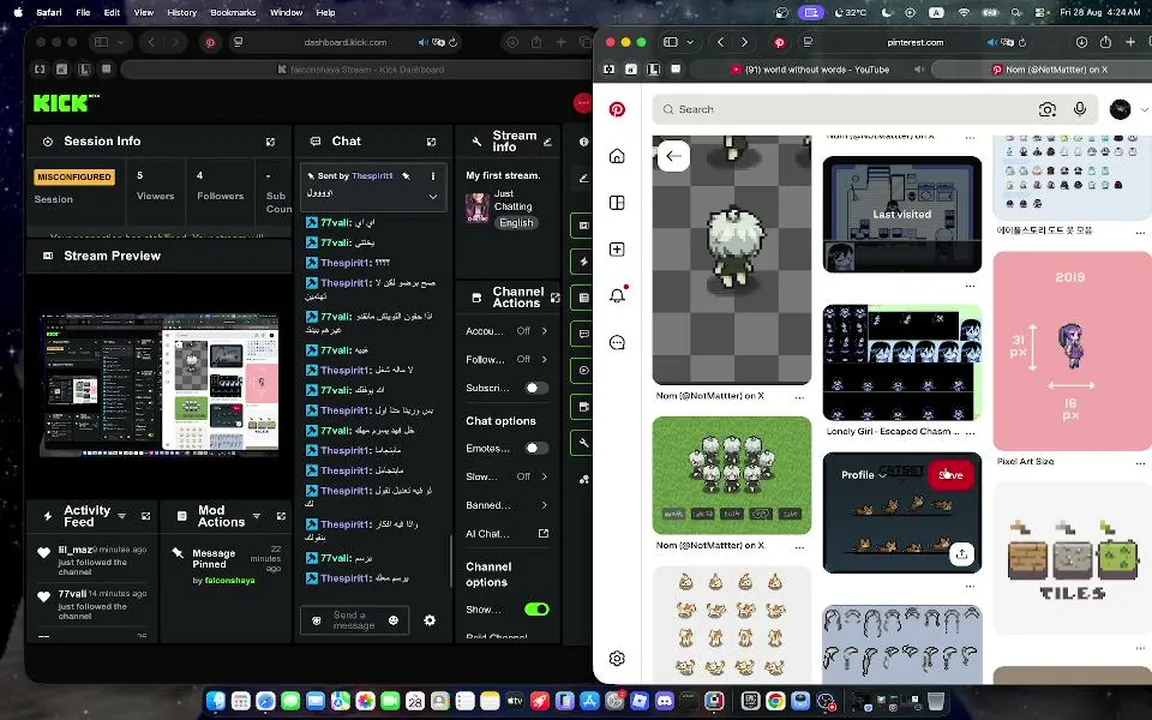The width and height of the screenshot is (1152, 720).
Task: Toggle Subscribers-only chat switch
Action: pos(536,388)
